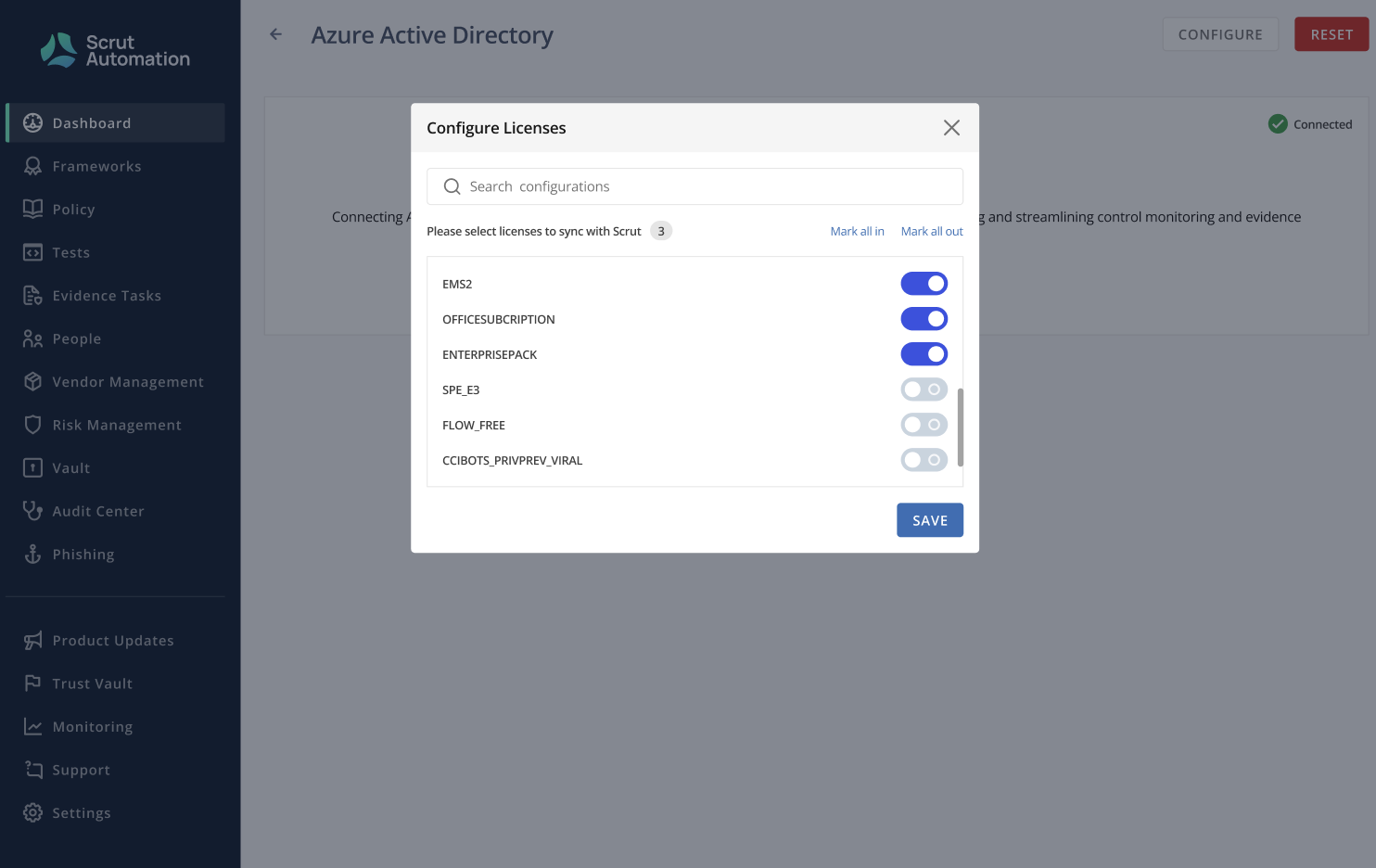Screen dimensions: 1376x868
Task: Click the CONFIGURE button
Action: click(x=1220, y=34)
